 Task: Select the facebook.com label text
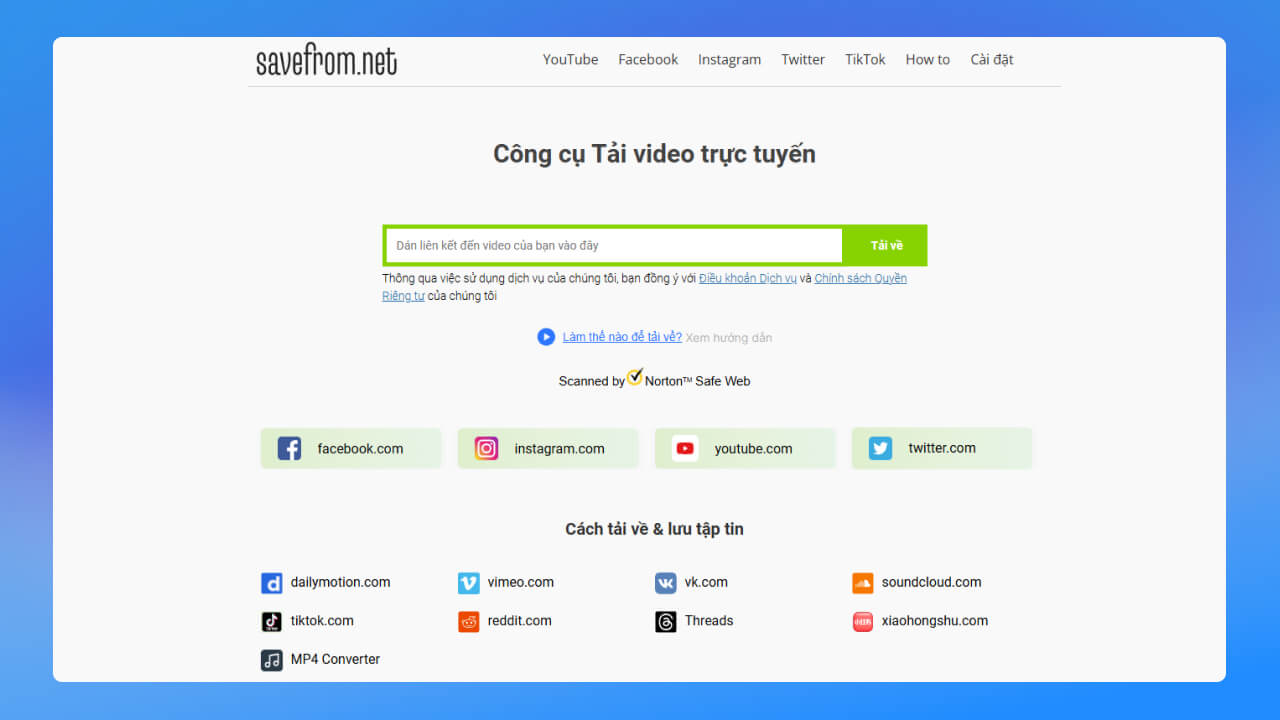(360, 449)
